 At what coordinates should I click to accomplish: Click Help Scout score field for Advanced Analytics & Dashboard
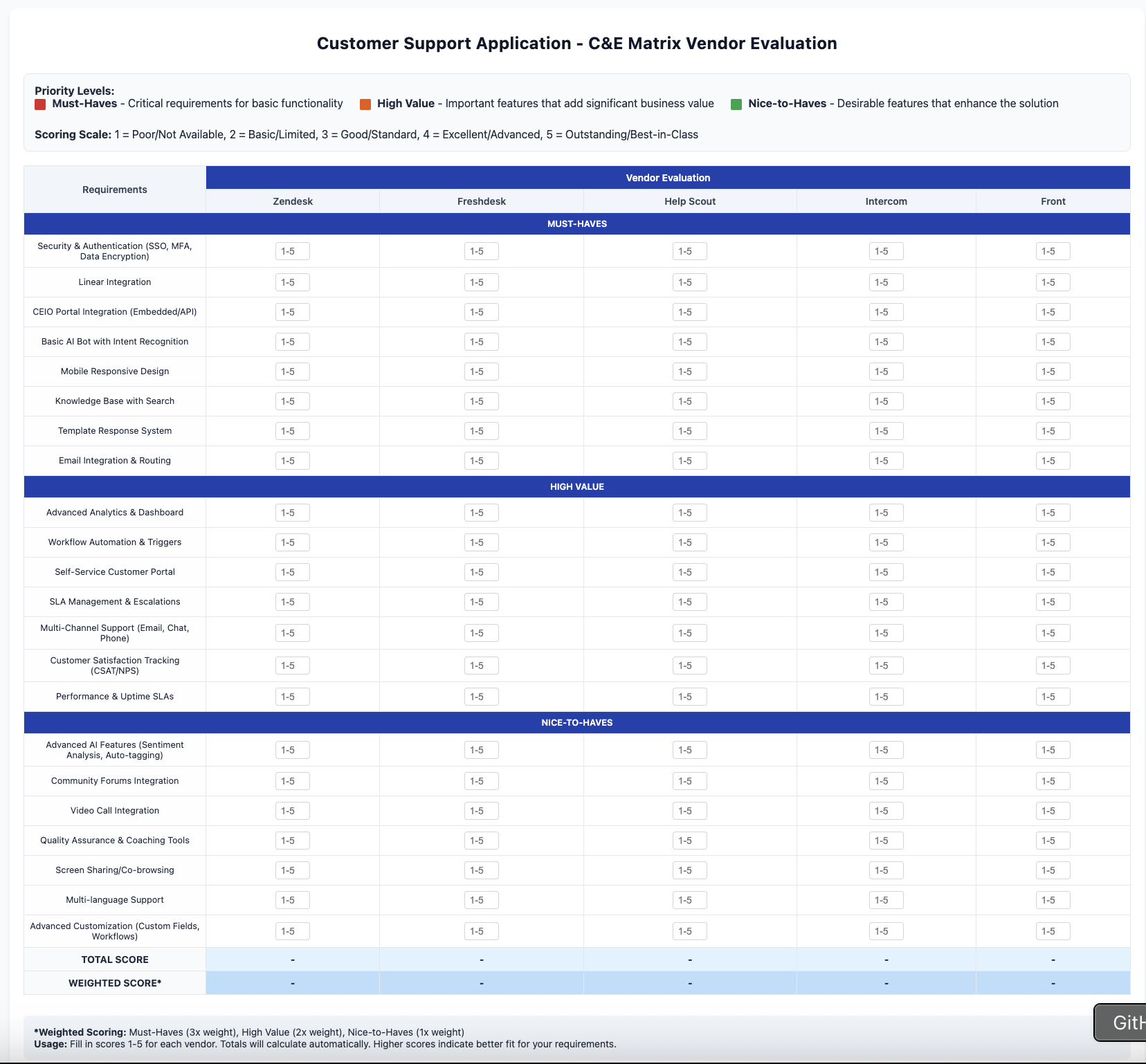coord(690,513)
